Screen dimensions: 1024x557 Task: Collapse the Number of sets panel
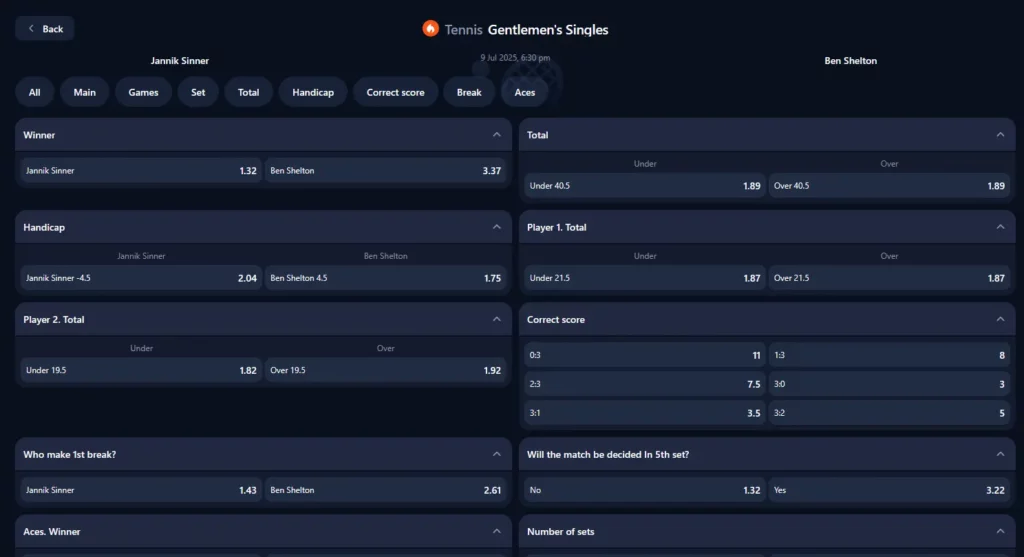[x=1000, y=531]
